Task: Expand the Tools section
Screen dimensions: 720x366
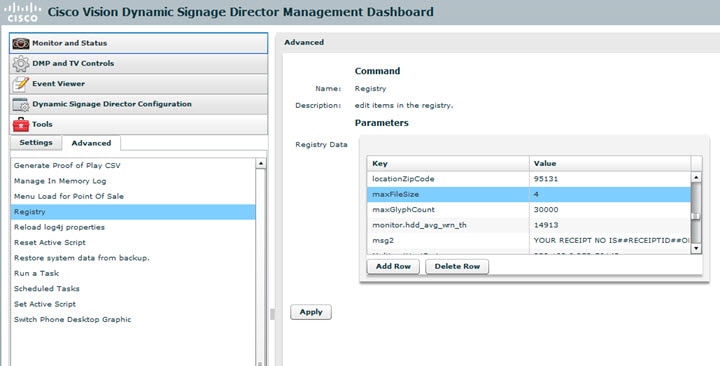Action: pos(138,124)
